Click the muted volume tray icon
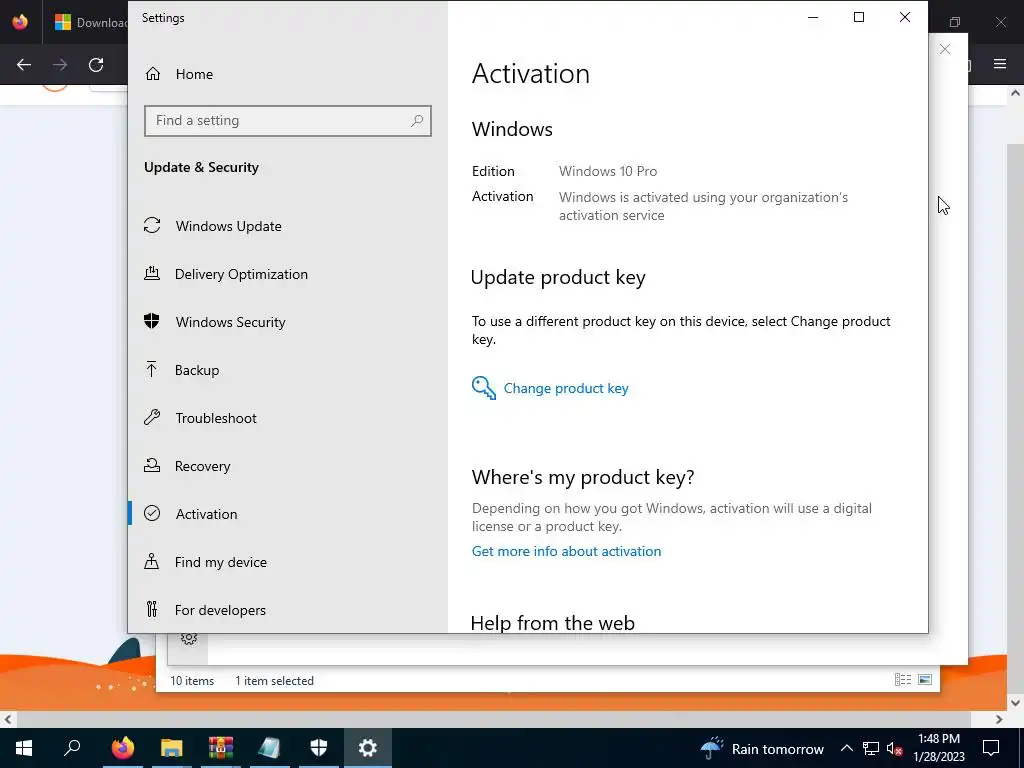The width and height of the screenshot is (1024, 768). point(894,748)
